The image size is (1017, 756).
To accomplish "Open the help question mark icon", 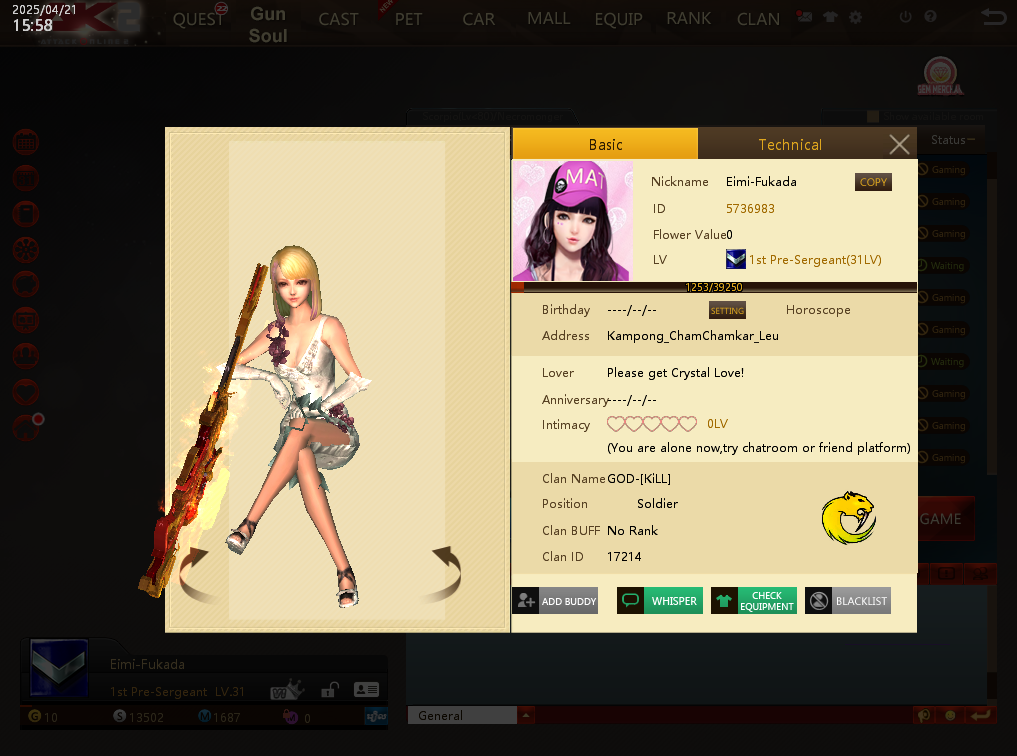I will (930, 18).
